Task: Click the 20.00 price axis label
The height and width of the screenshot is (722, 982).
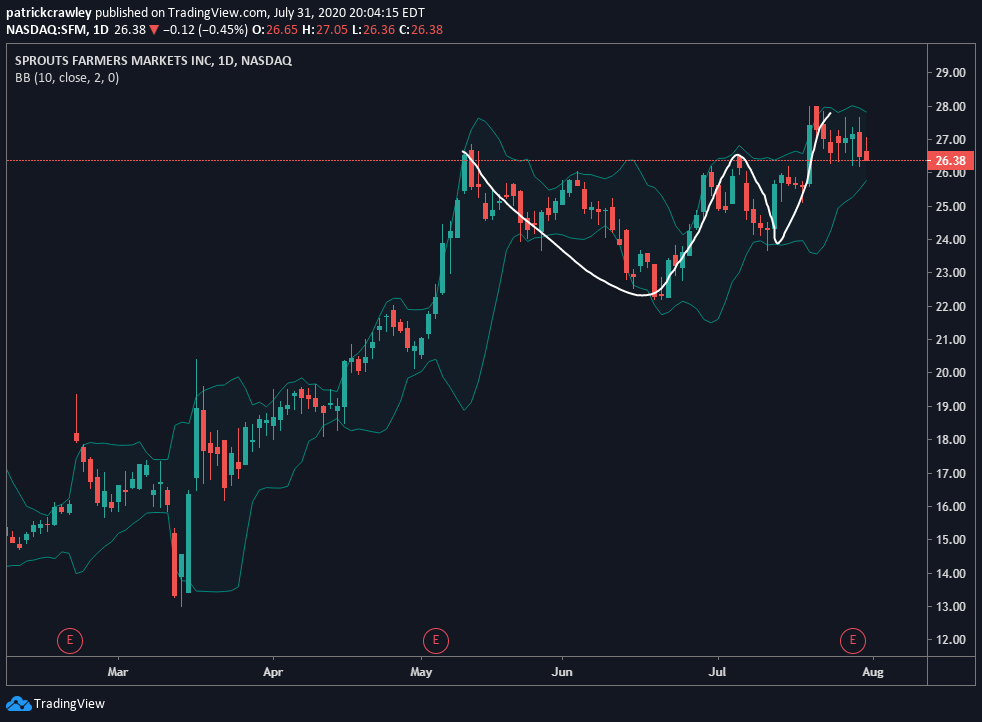Action: pyautogui.click(x=950, y=373)
